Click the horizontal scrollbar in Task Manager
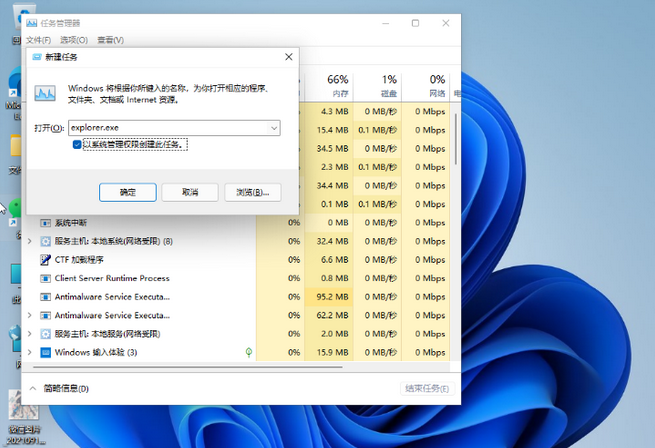655x448 pixels. pyautogui.click(x=188, y=367)
